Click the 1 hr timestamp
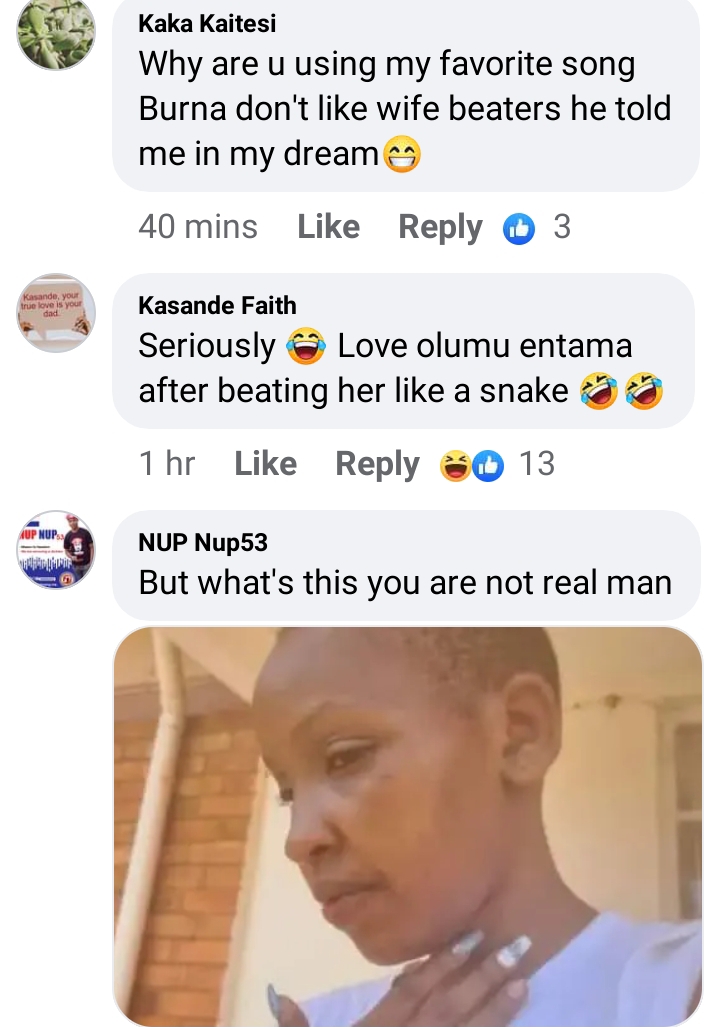 [167, 464]
